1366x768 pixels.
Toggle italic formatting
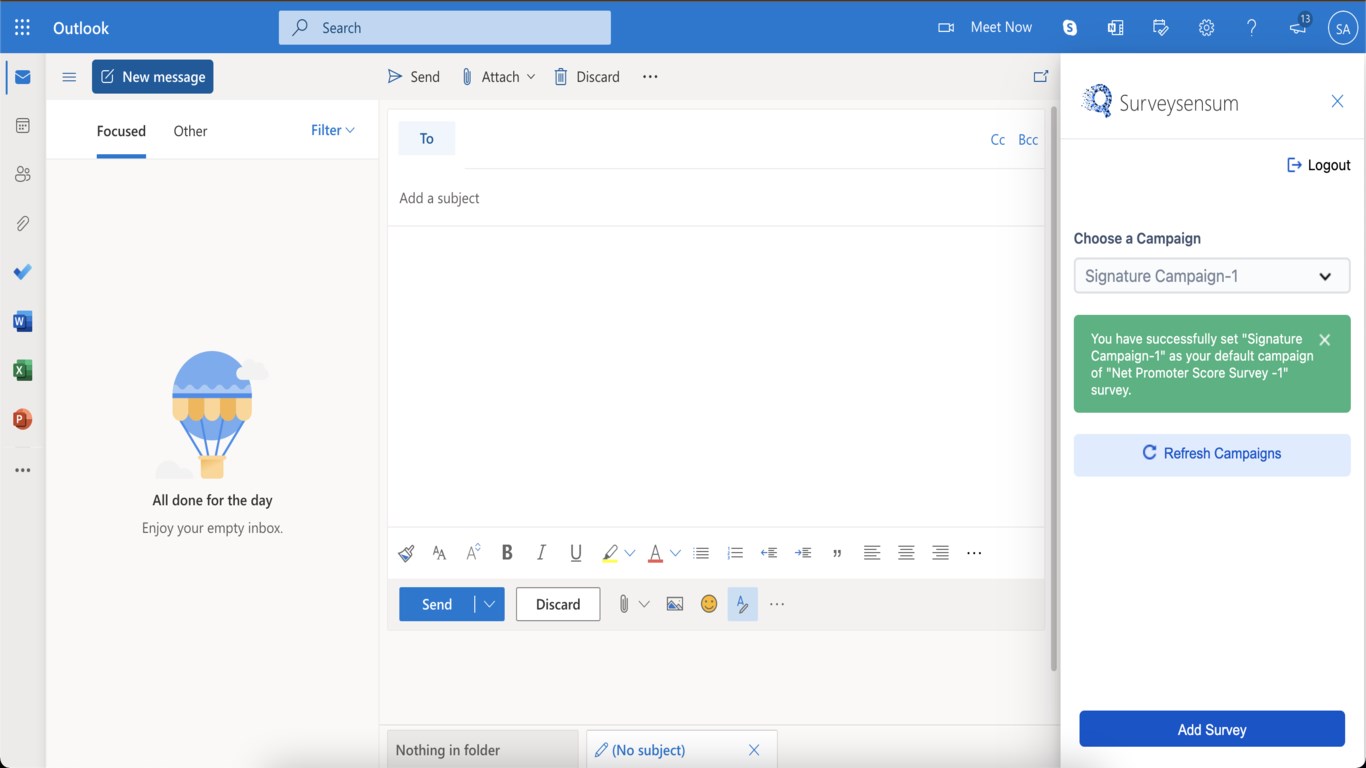click(541, 553)
